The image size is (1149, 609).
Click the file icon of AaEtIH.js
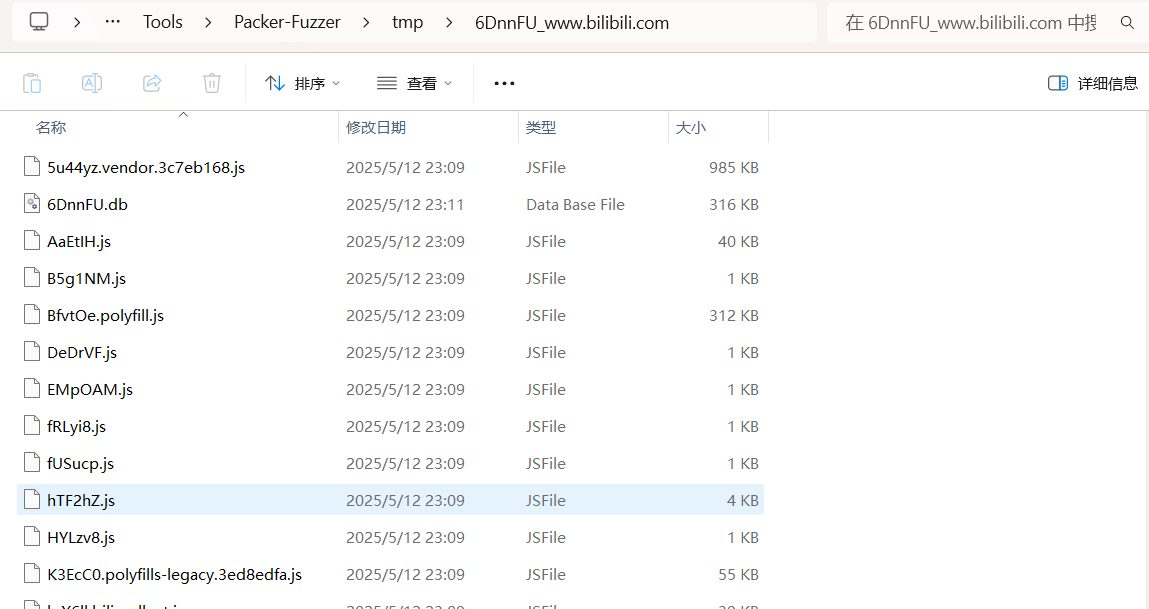(32, 240)
